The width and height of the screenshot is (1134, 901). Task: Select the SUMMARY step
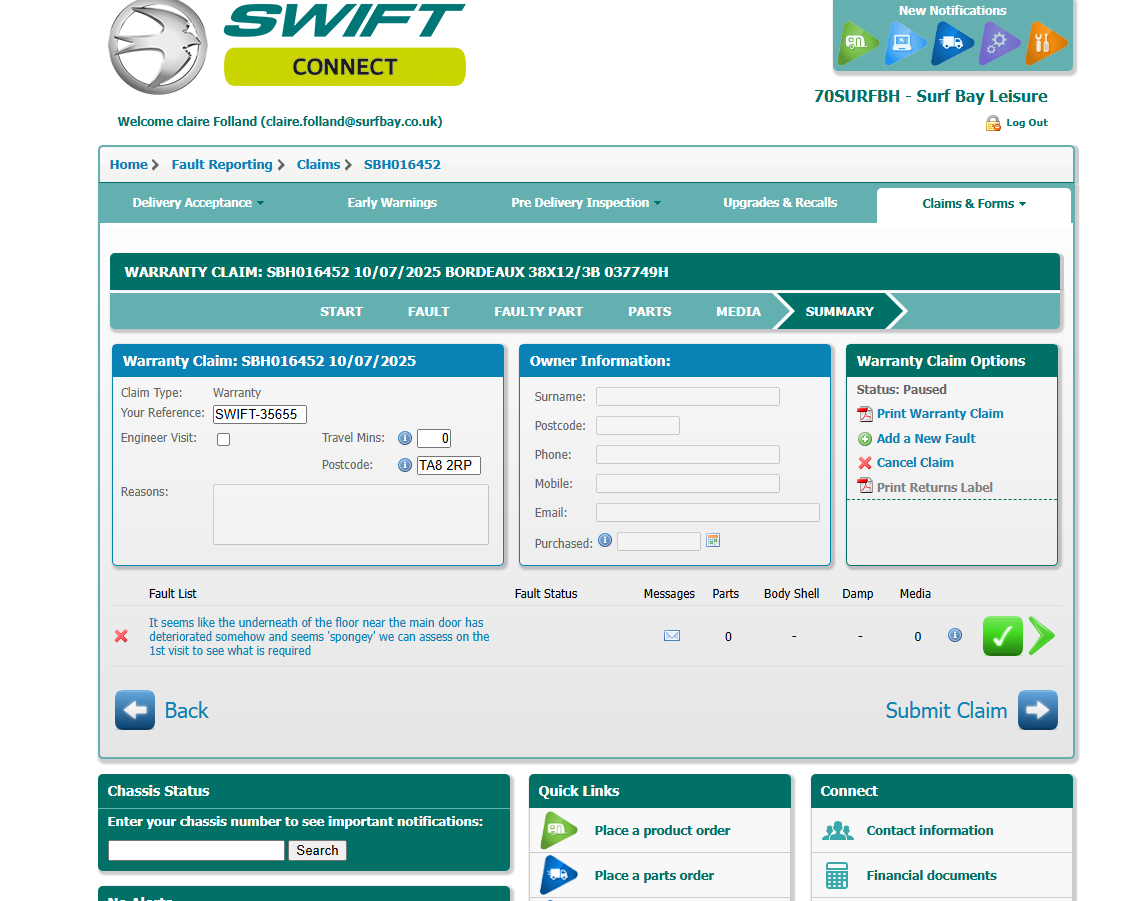[x=839, y=312]
